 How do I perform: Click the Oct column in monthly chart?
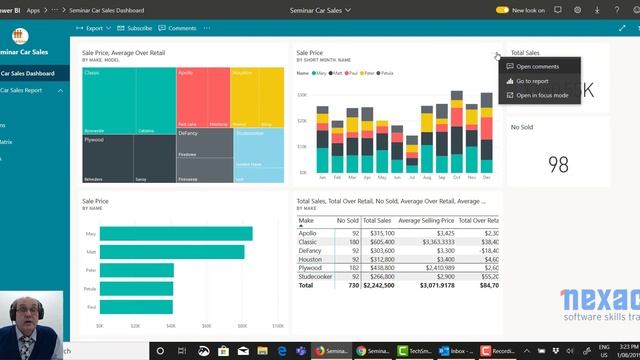click(457, 131)
